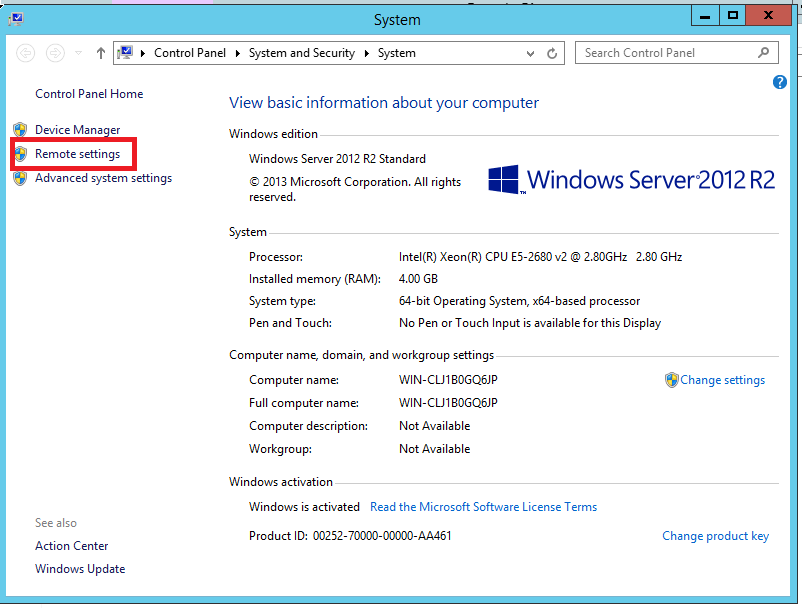Click the shield icon beside Change settings
The width and height of the screenshot is (802, 608).
pos(671,380)
